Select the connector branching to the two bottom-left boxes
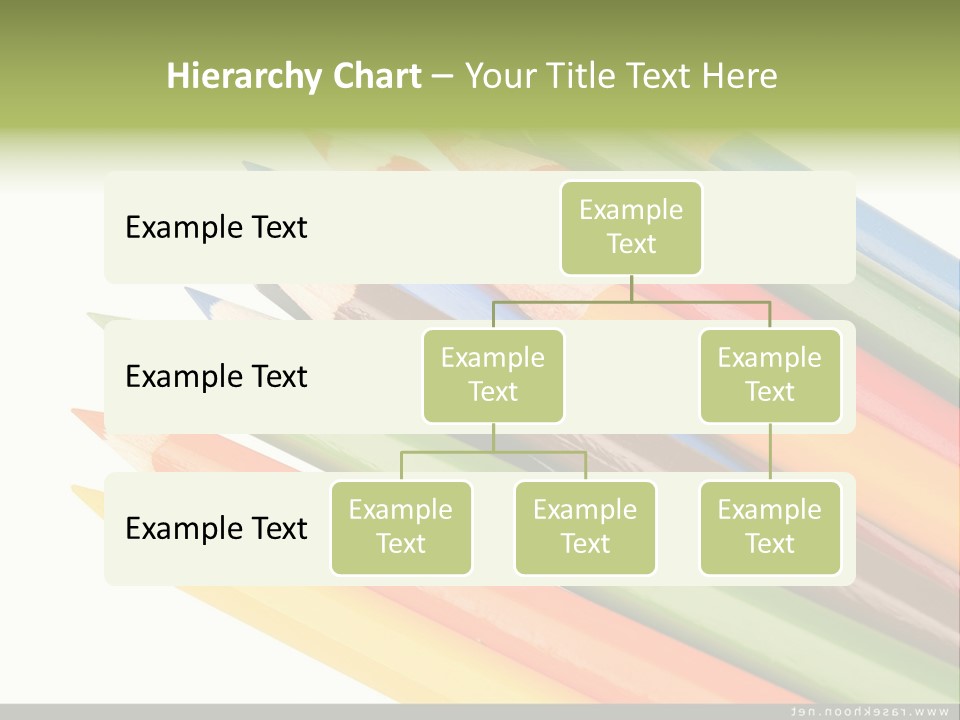The width and height of the screenshot is (960, 720). [x=493, y=452]
